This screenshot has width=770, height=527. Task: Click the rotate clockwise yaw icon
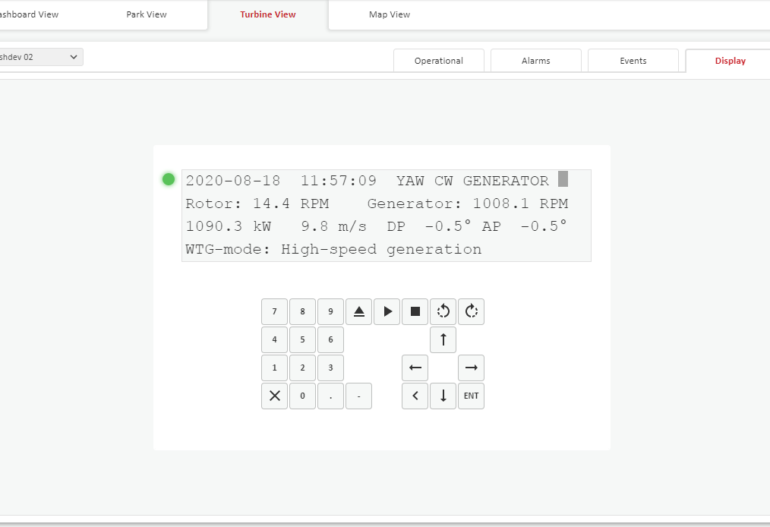[x=471, y=311]
